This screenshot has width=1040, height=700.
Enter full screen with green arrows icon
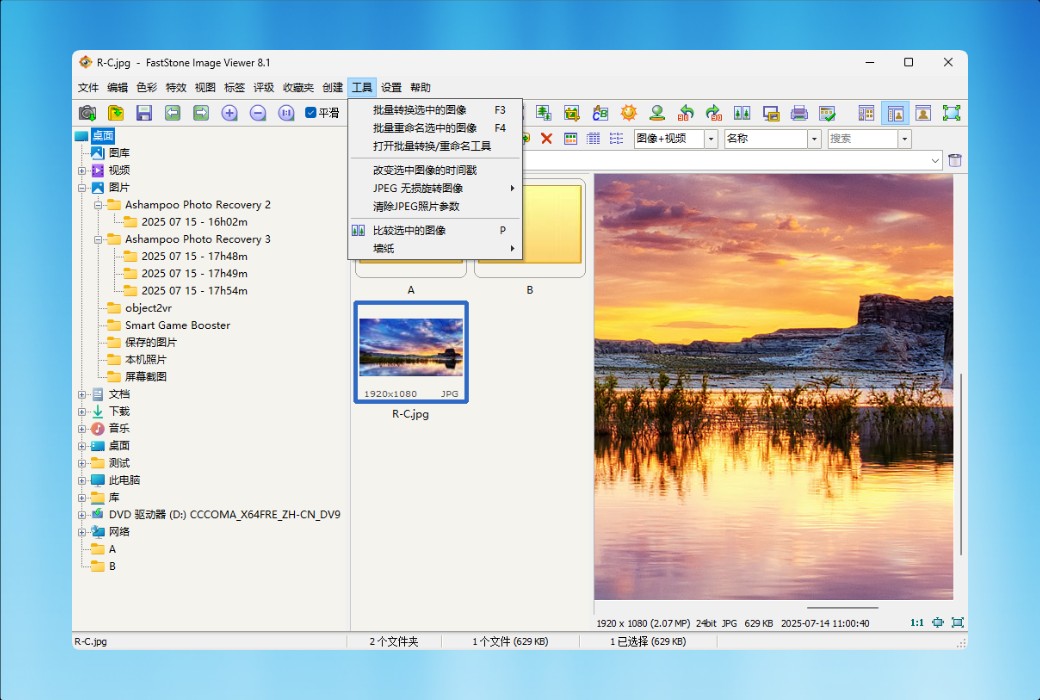tap(952, 113)
